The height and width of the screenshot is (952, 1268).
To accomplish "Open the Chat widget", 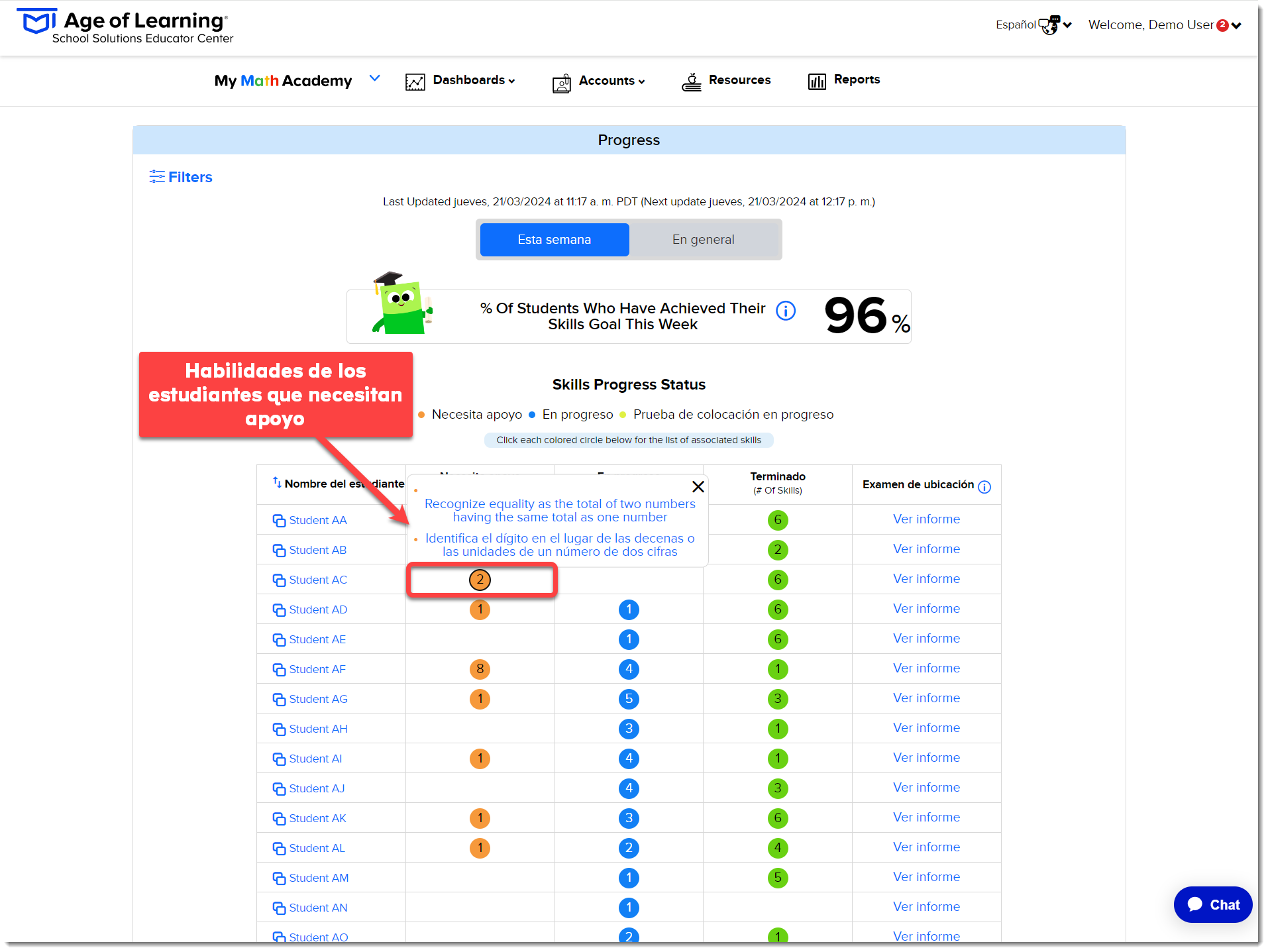I will pyautogui.click(x=1212, y=904).
